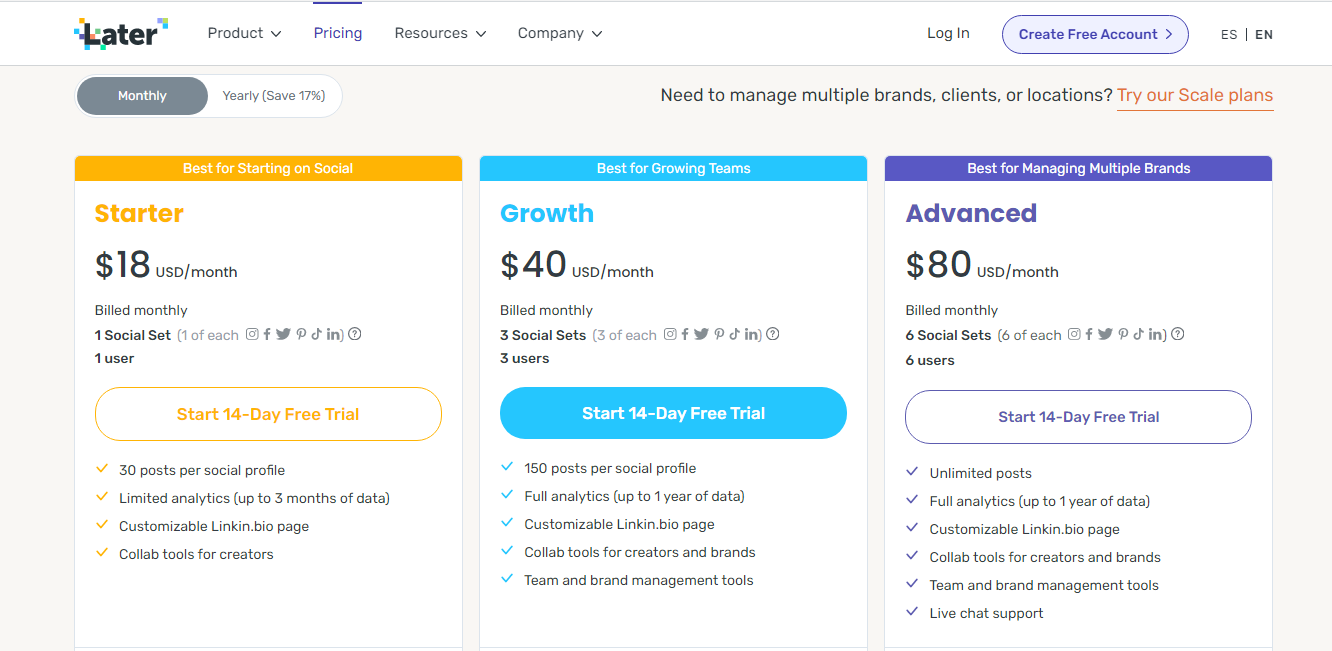Start the Growth plan 14-day free trial

tap(673, 413)
